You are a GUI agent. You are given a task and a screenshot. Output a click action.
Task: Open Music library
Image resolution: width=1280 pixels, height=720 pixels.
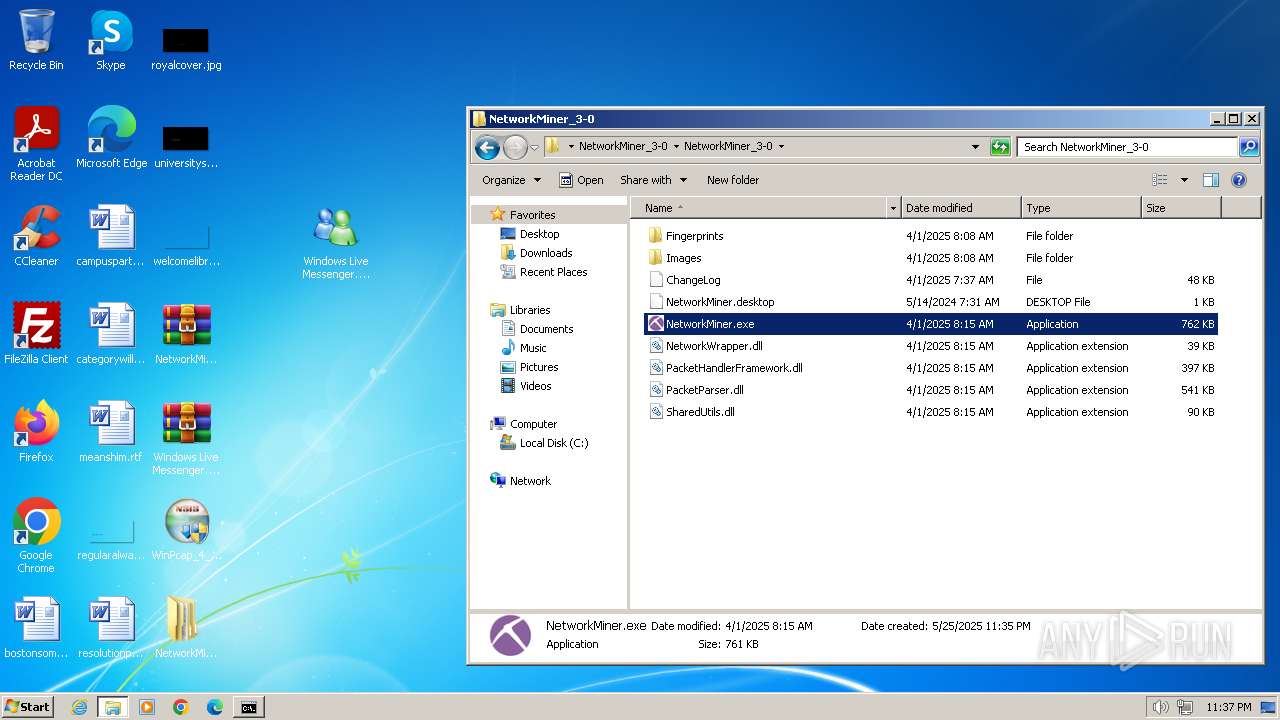[533, 348]
